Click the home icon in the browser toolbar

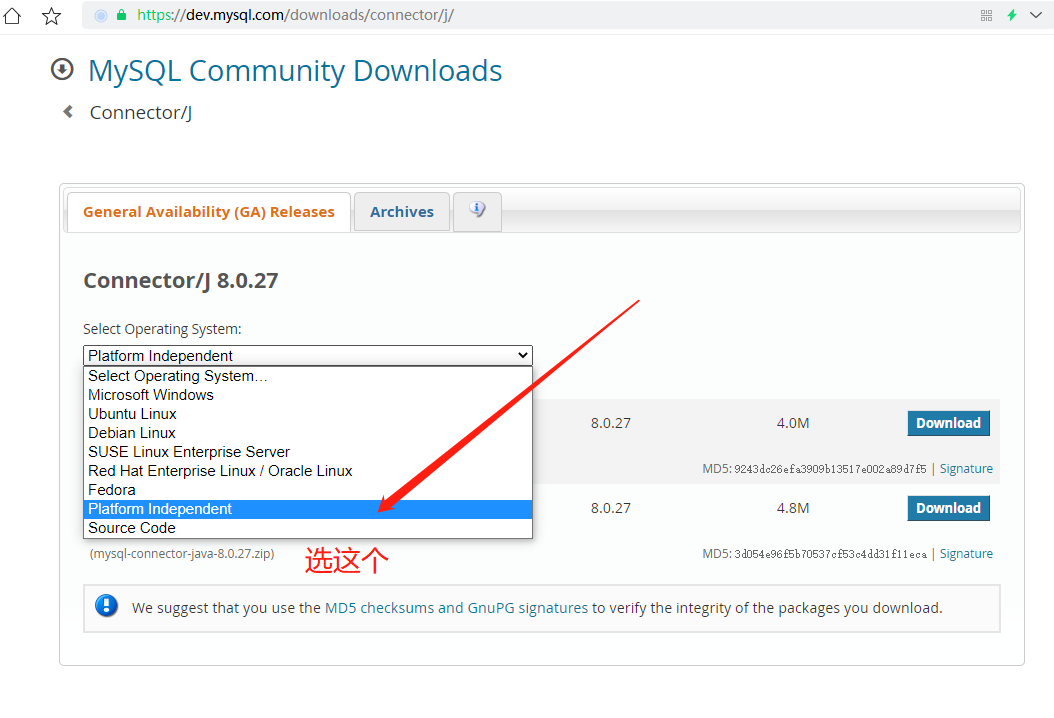[x=12, y=15]
